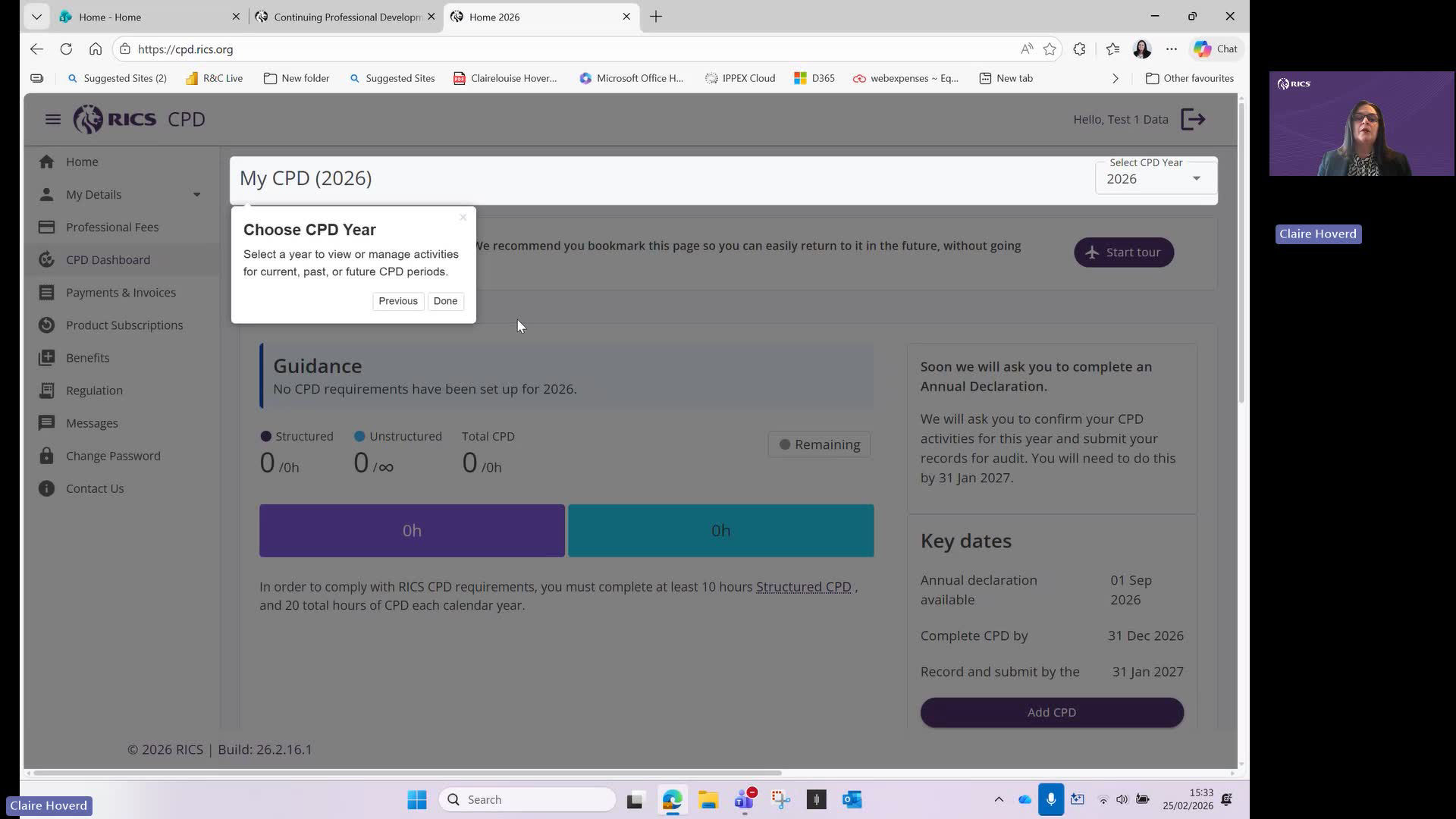This screenshot has width=1456, height=819.
Task: Open the Select CPD Year dropdown
Action: point(1155,179)
